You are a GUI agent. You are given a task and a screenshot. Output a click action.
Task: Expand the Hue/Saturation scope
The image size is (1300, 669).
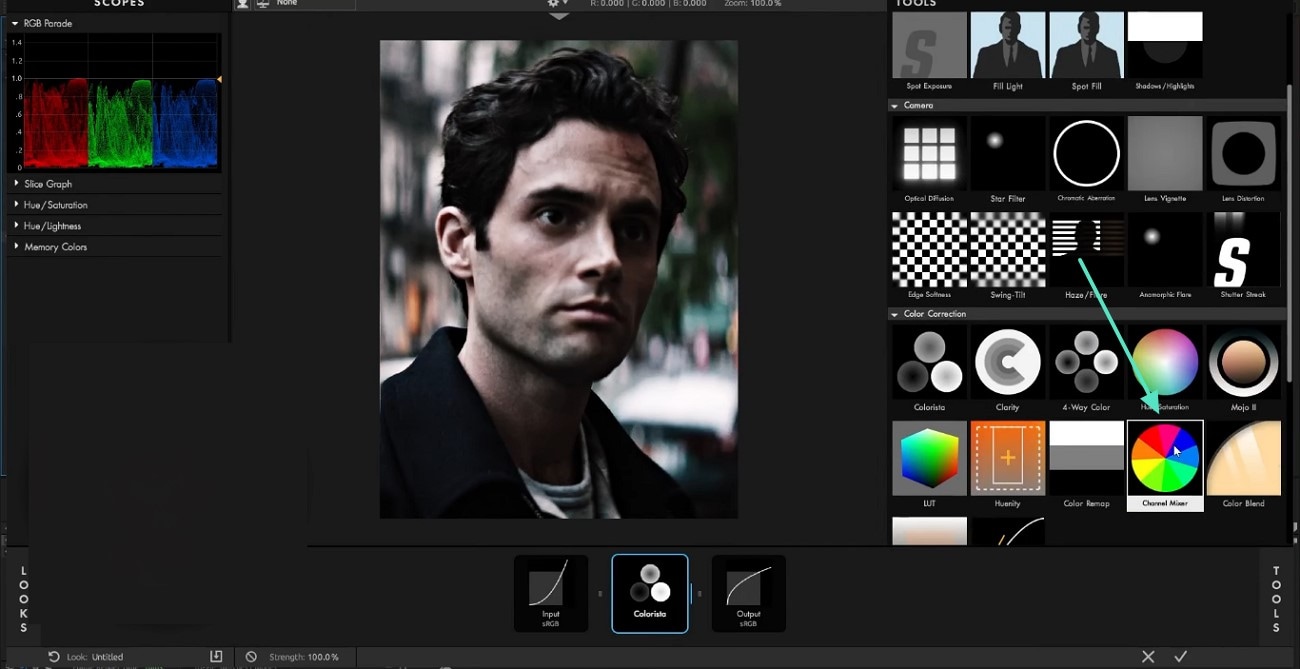pos(16,205)
